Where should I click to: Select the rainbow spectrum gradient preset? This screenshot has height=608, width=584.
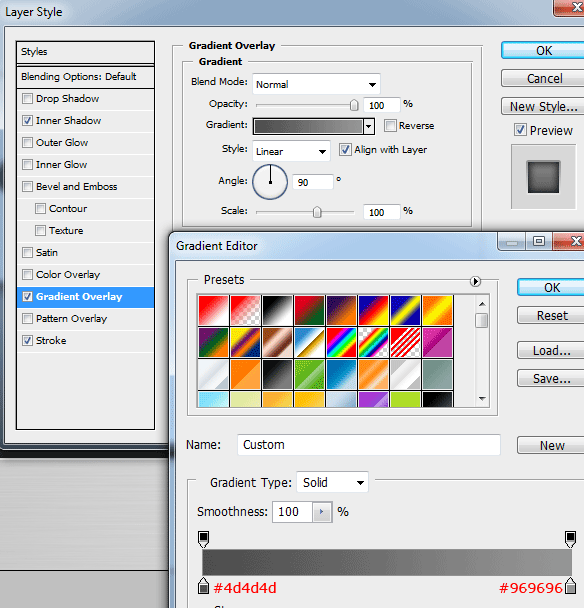(x=341, y=342)
